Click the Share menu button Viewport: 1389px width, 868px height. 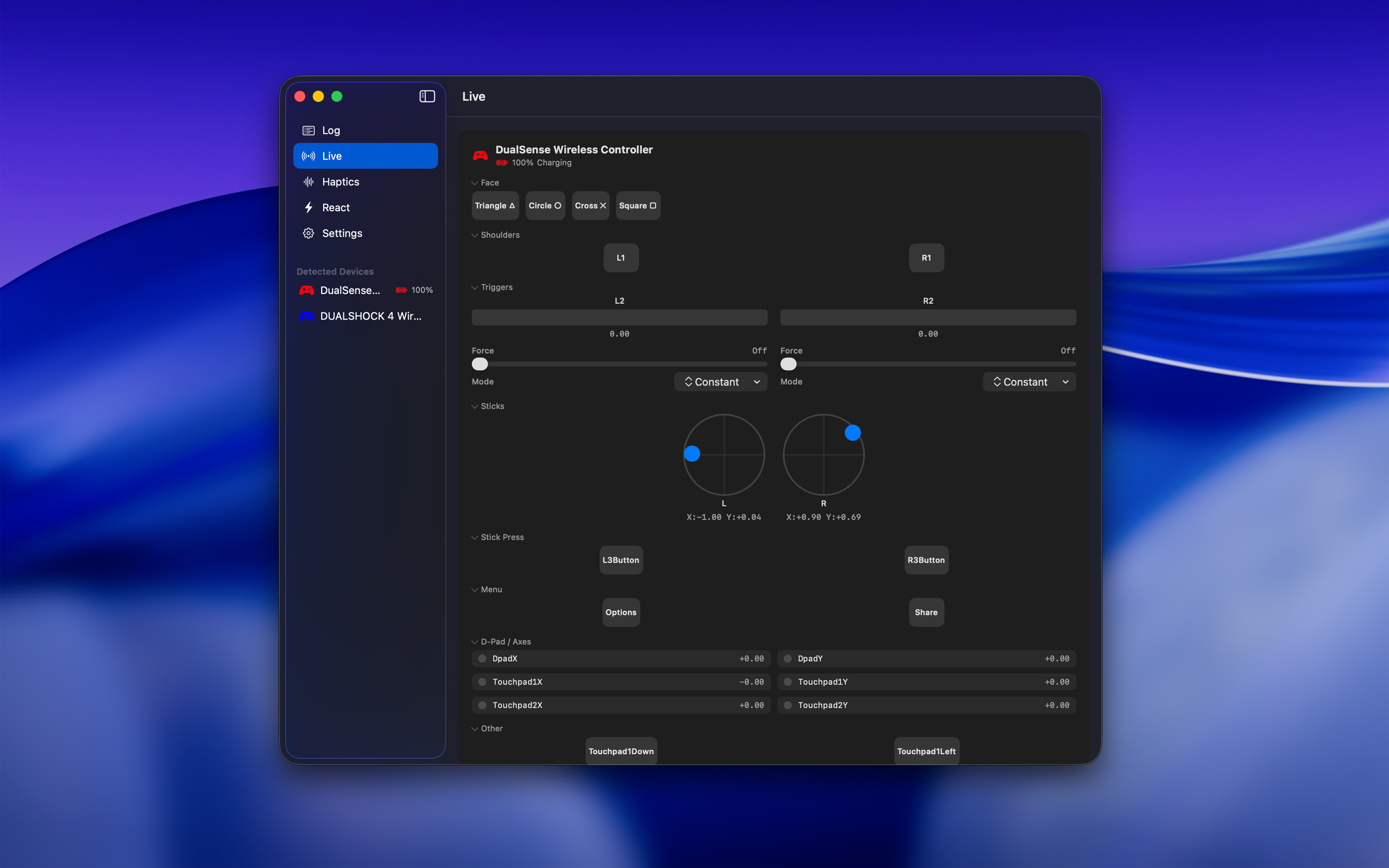coord(926,612)
